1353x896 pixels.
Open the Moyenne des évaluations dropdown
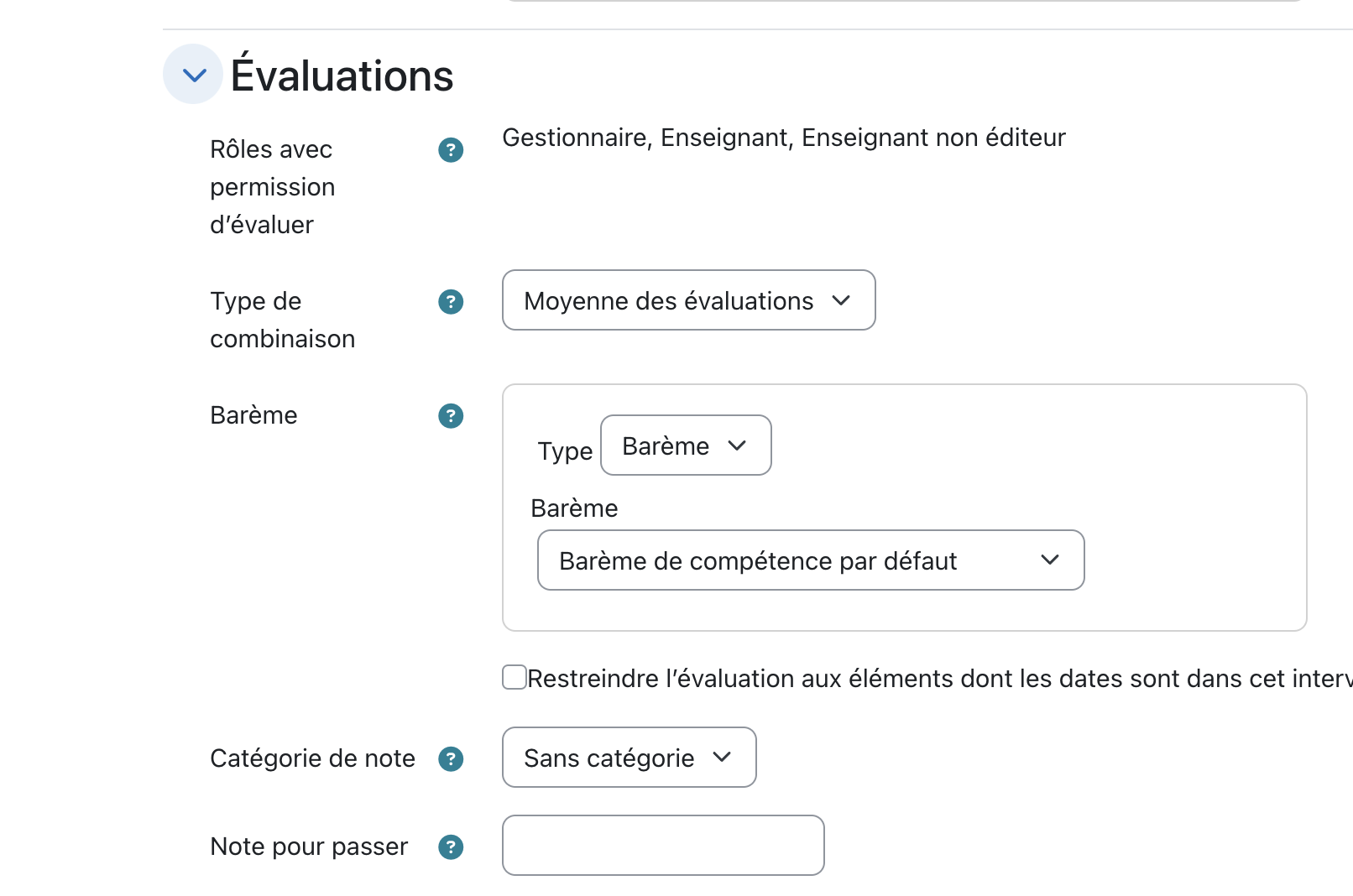(x=688, y=300)
